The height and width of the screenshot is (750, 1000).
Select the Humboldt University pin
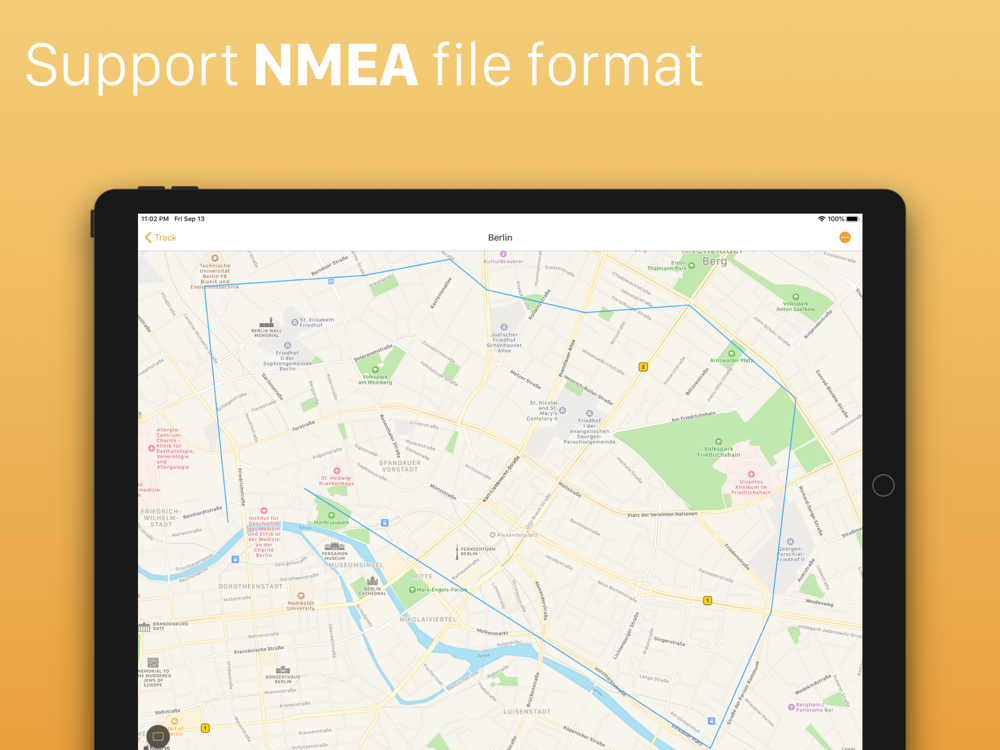pos(301,596)
